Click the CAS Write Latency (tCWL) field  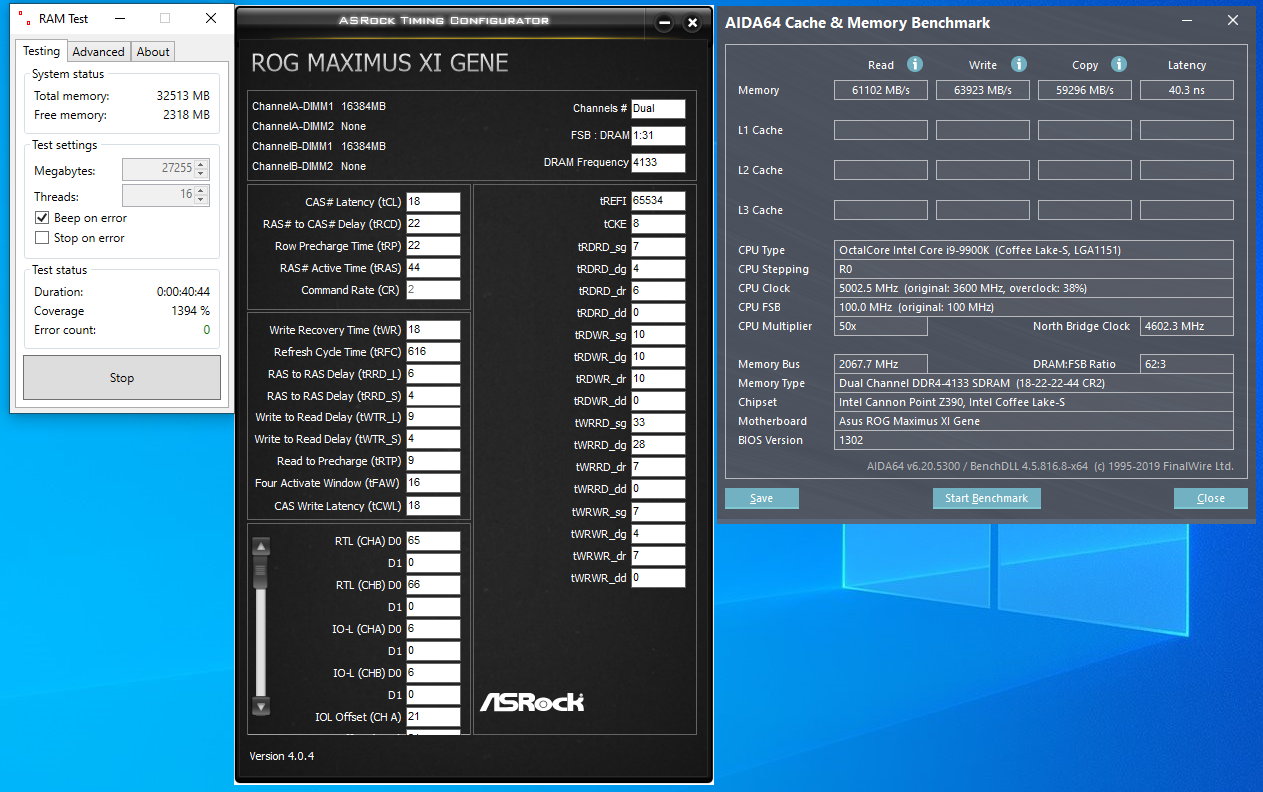(x=433, y=506)
